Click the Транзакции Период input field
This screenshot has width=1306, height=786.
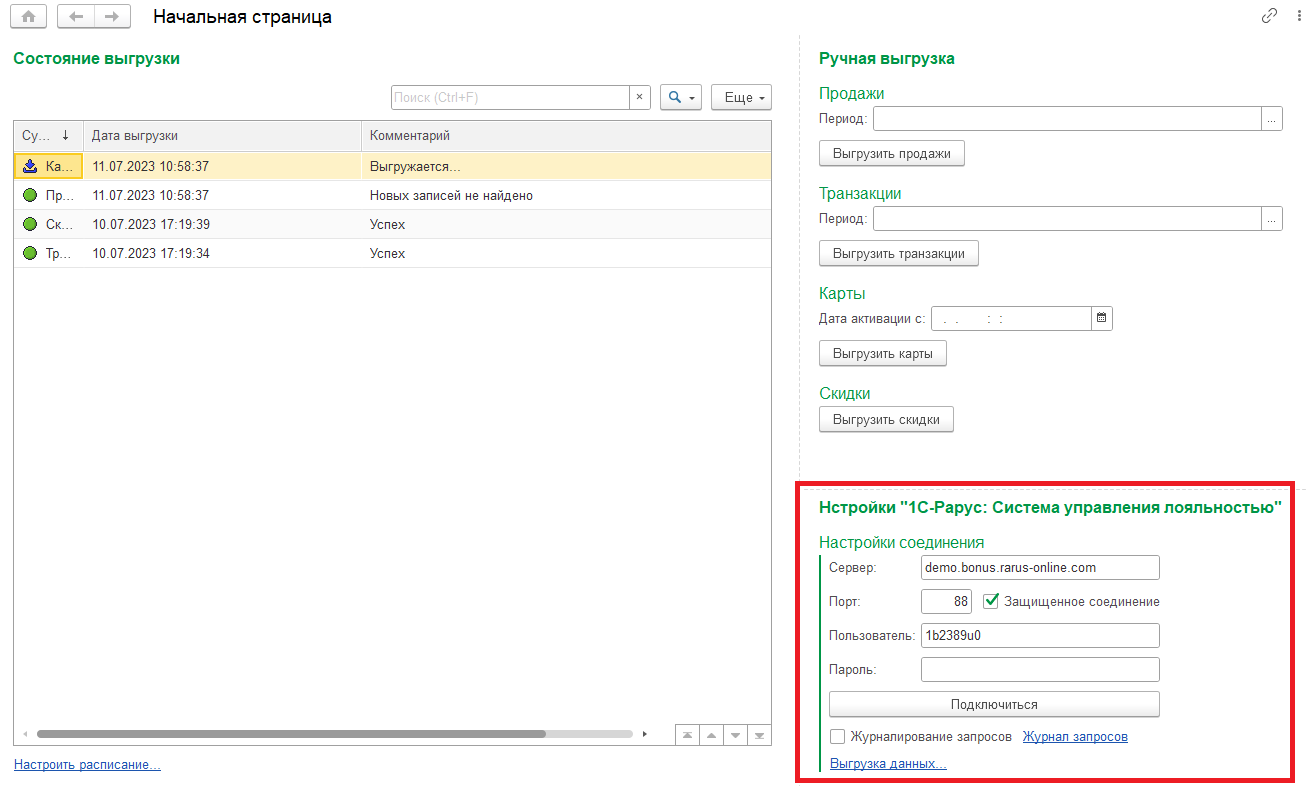click(1067, 219)
